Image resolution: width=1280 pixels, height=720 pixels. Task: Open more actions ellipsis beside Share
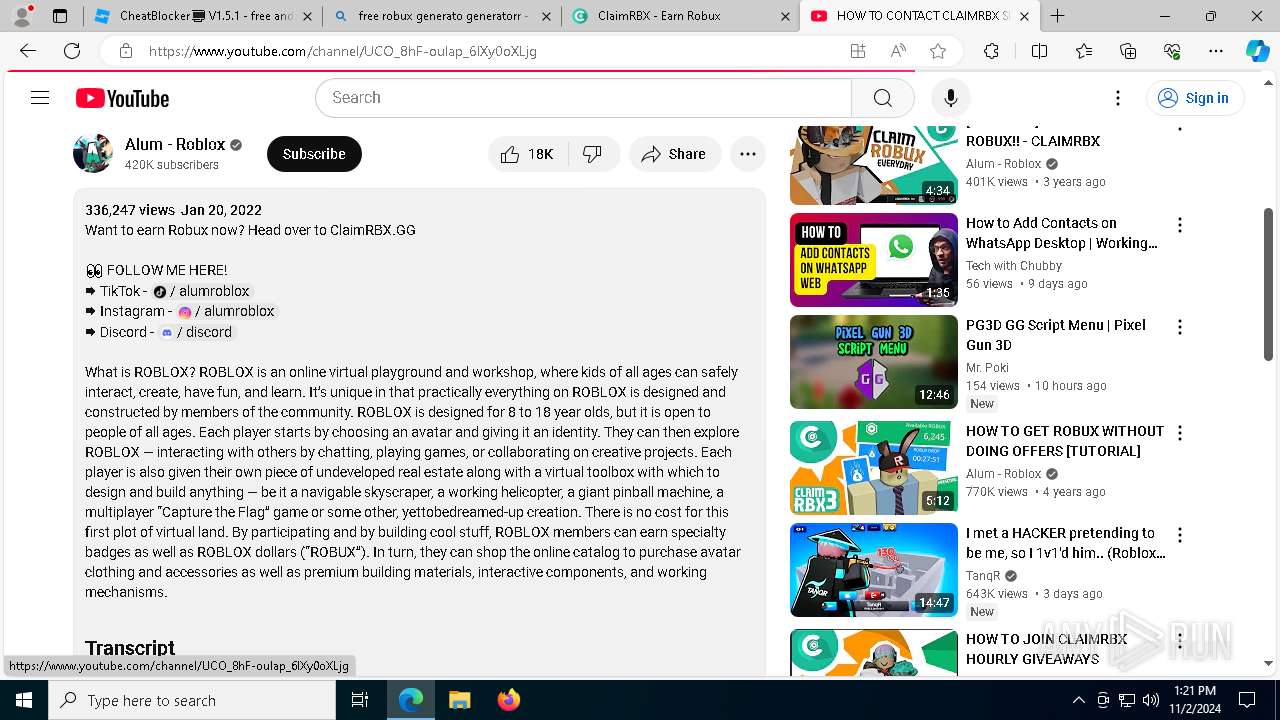pos(748,154)
